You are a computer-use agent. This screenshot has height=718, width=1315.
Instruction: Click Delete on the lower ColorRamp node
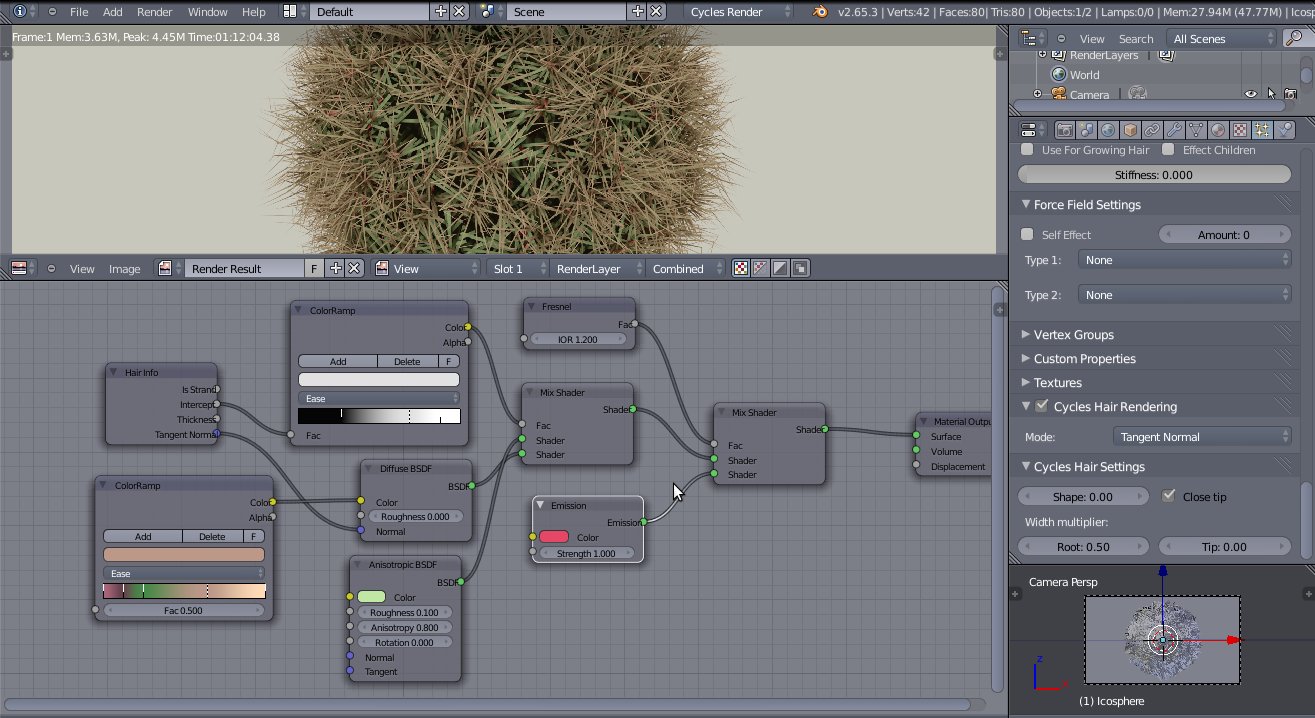point(212,536)
